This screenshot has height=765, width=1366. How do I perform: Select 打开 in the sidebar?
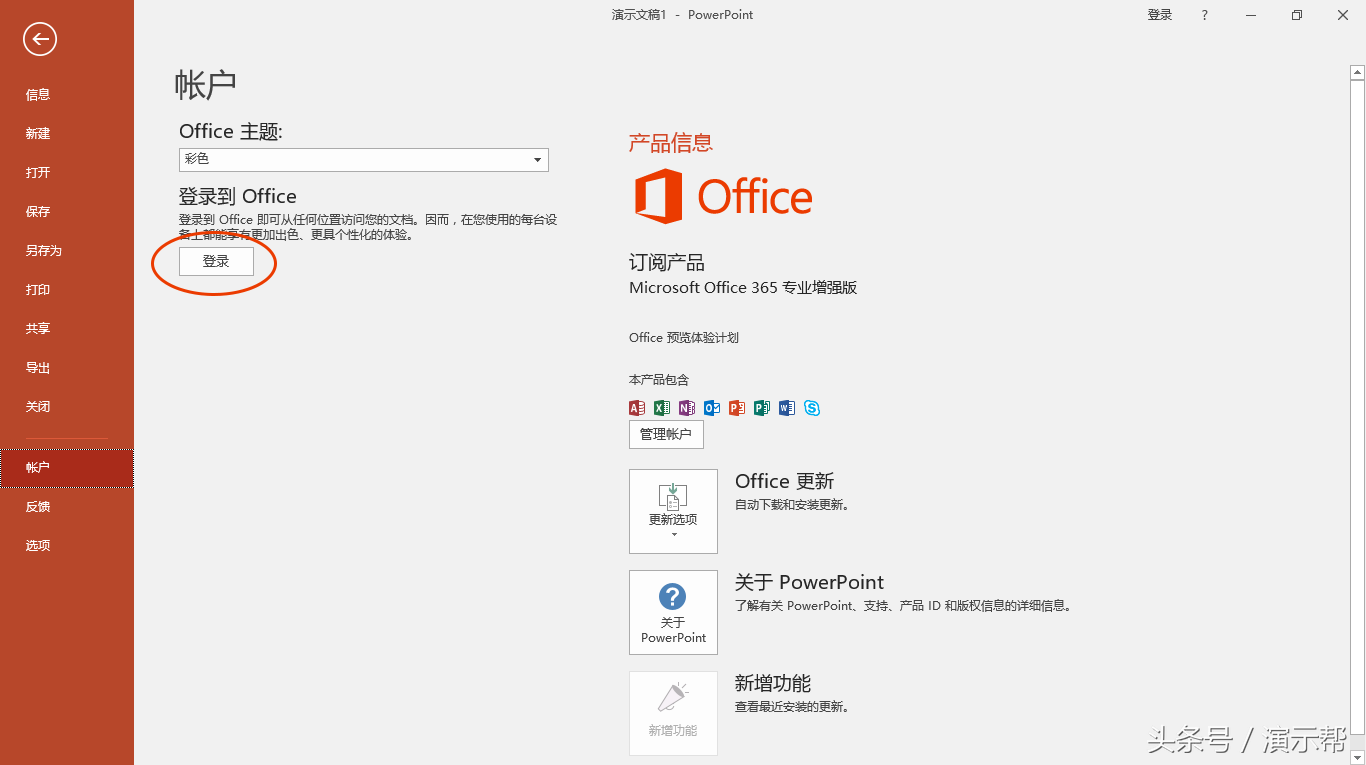pyautogui.click(x=67, y=173)
